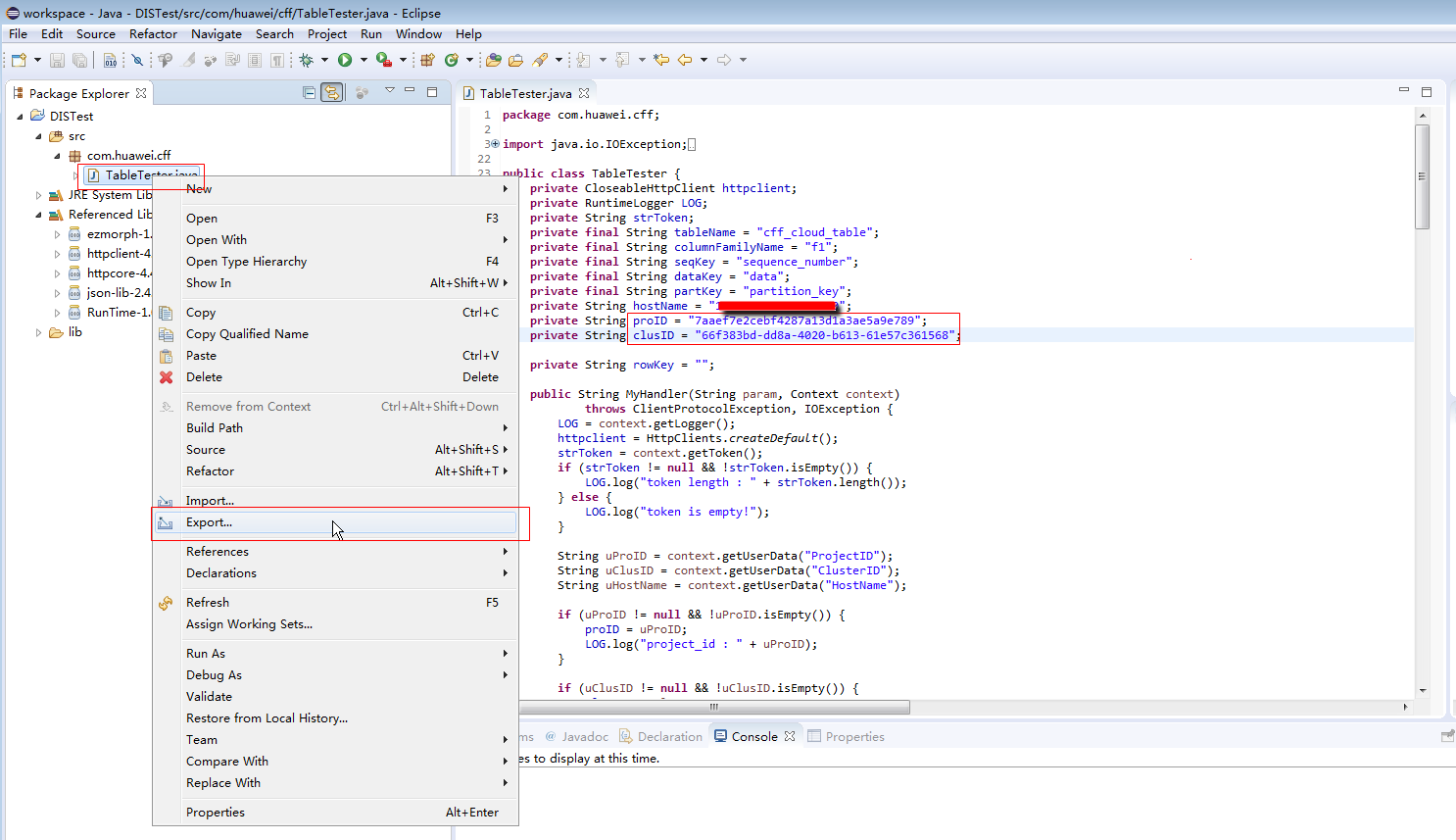
Task: Open the Refactor menu in menu bar
Action: pos(153,33)
